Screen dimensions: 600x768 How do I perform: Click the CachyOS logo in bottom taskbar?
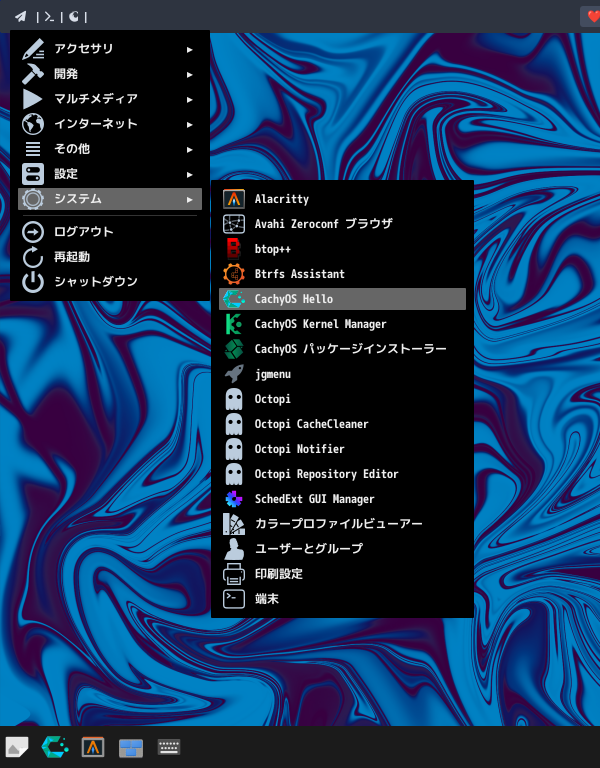[55, 747]
